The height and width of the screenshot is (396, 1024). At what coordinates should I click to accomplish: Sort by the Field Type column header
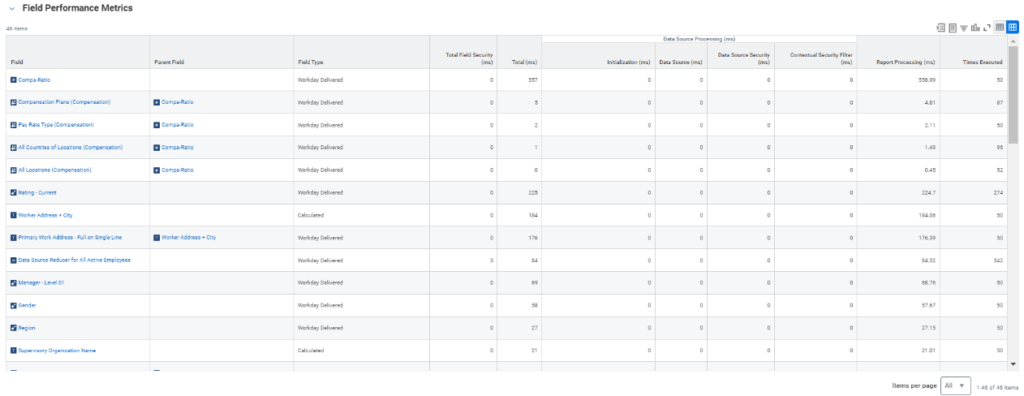click(x=310, y=63)
